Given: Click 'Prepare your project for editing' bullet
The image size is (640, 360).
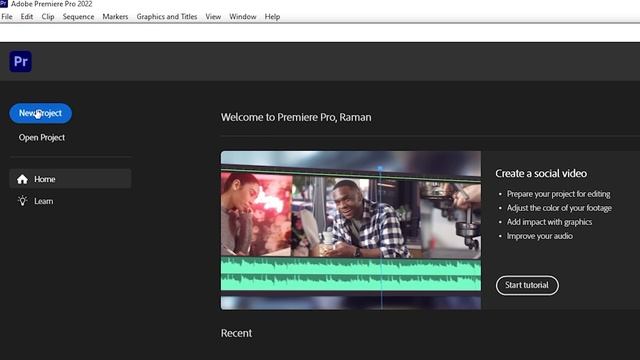Looking at the screenshot, I should pyautogui.click(x=558, y=194).
